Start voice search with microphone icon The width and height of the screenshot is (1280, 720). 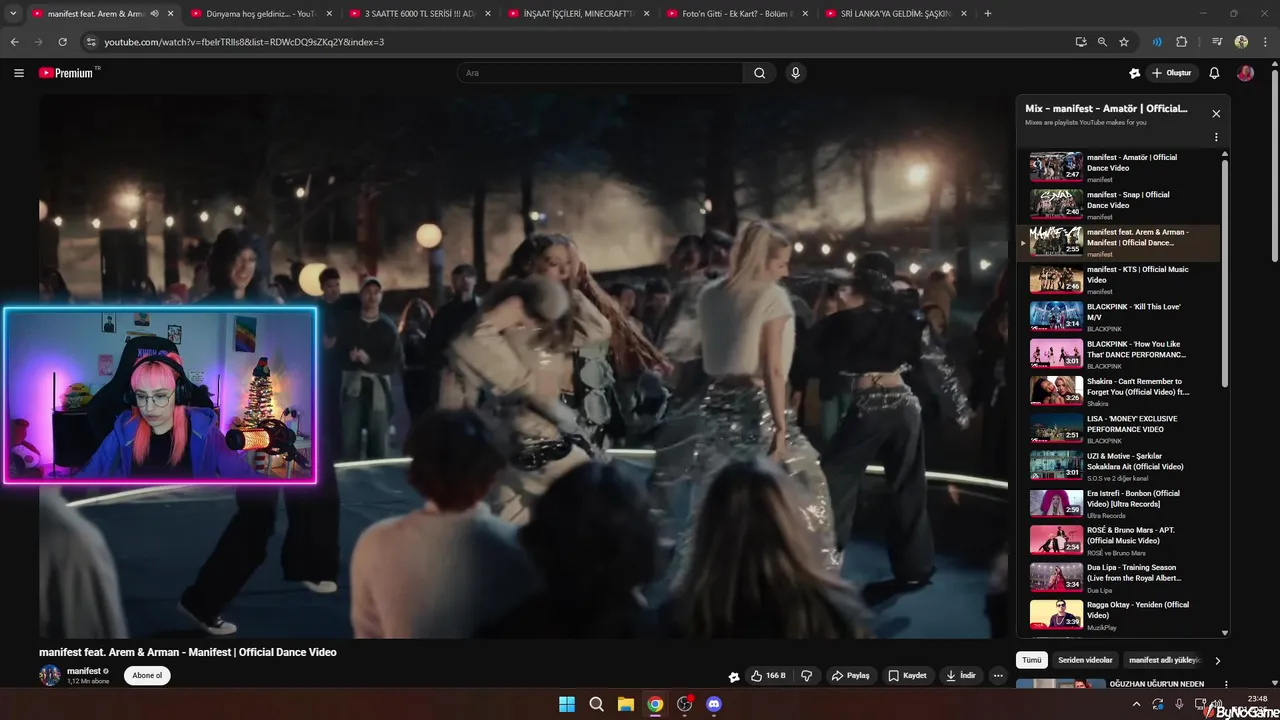(795, 73)
